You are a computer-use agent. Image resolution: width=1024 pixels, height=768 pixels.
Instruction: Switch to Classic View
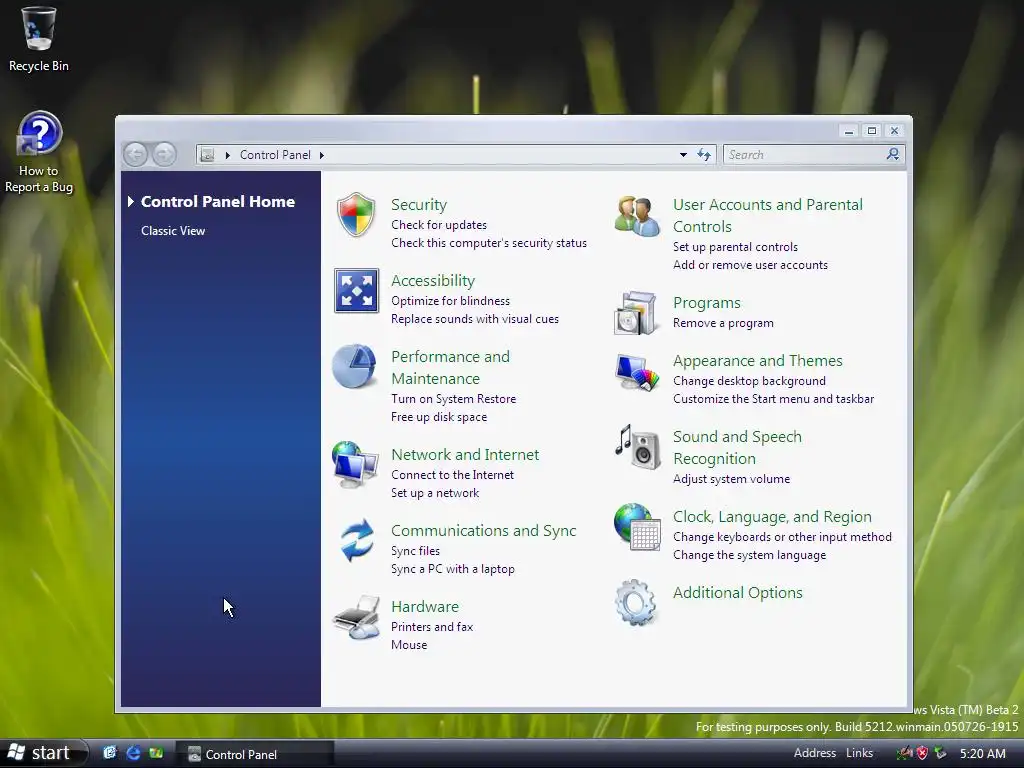tap(173, 231)
